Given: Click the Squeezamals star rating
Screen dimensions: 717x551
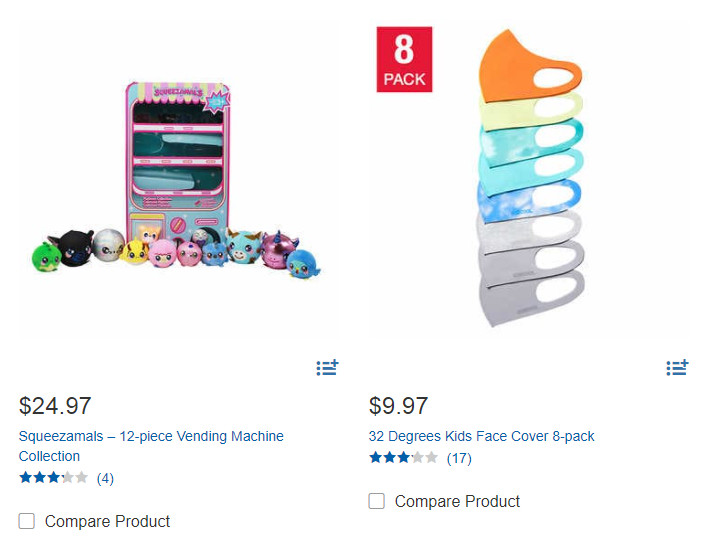Looking at the screenshot, I should (x=53, y=478).
